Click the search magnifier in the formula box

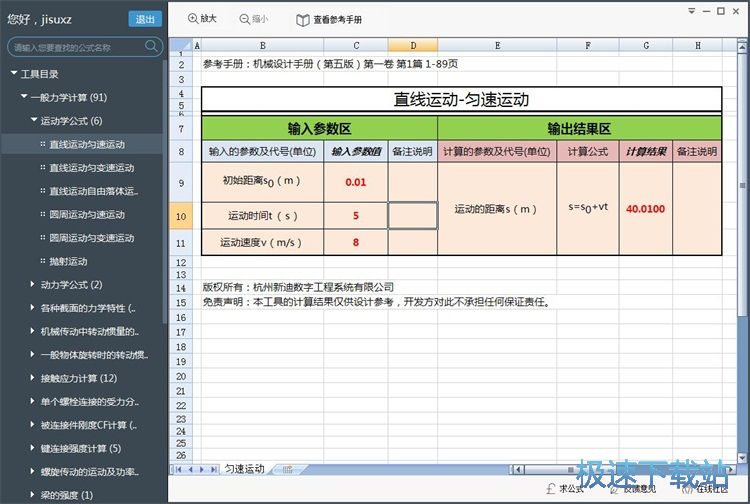[151, 46]
